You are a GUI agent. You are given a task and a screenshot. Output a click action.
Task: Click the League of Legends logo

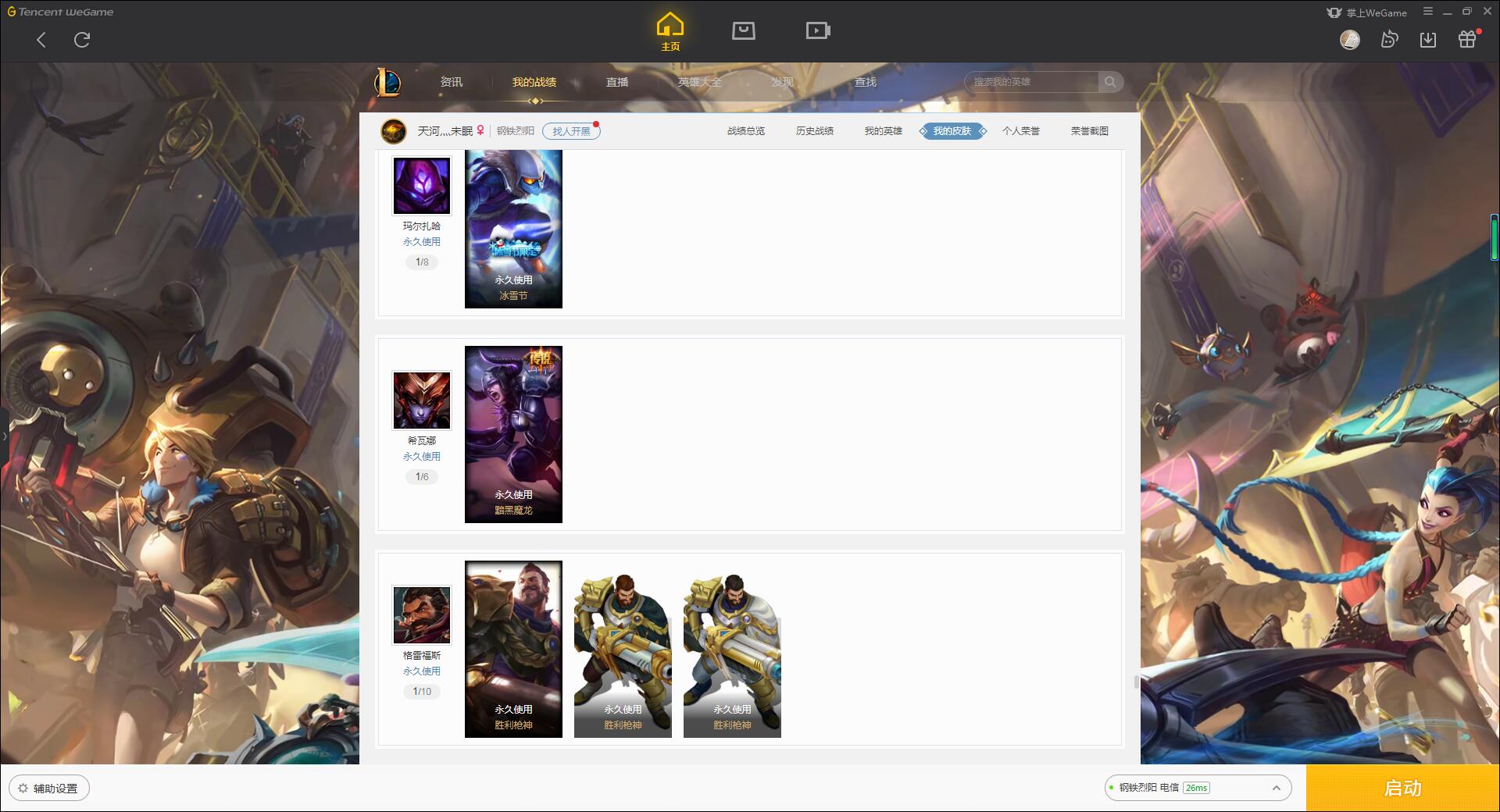pyautogui.click(x=387, y=82)
